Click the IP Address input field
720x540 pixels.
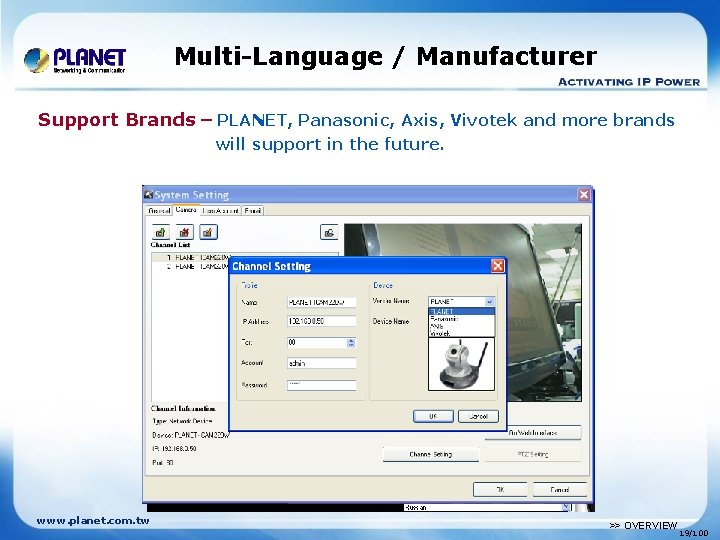[x=321, y=321]
